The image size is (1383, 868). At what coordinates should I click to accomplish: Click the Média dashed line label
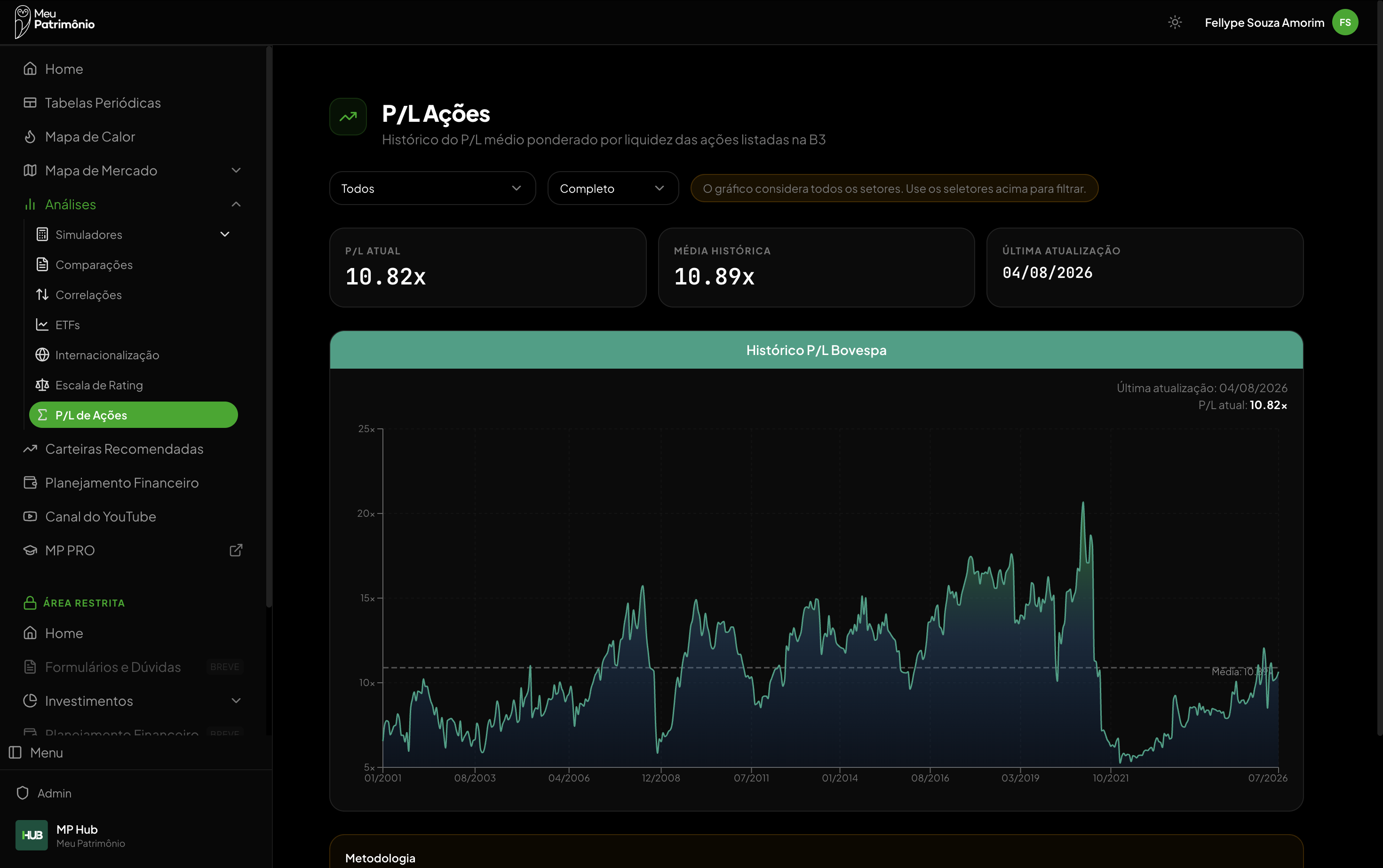click(1243, 671)
